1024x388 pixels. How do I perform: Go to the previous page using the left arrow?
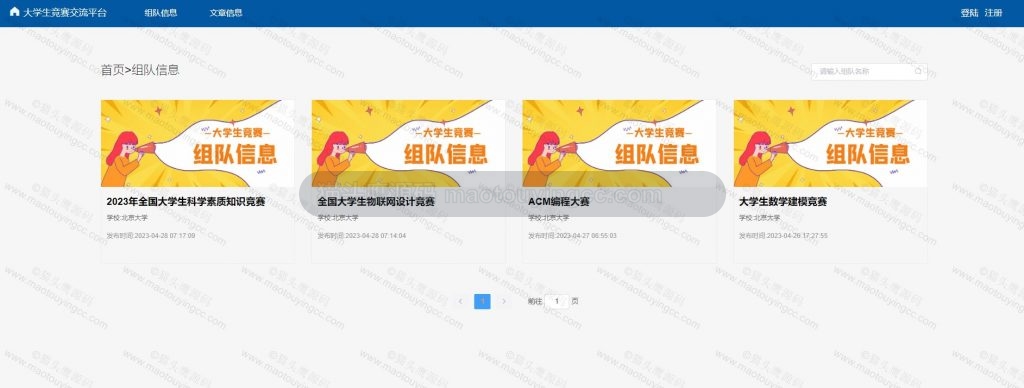pos(460,301)
